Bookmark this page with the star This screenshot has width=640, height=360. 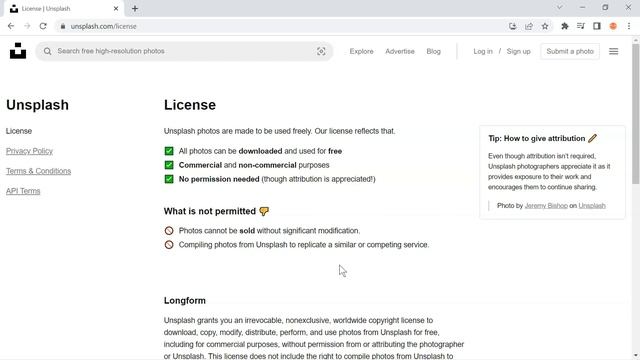click(x=545, y=26)
